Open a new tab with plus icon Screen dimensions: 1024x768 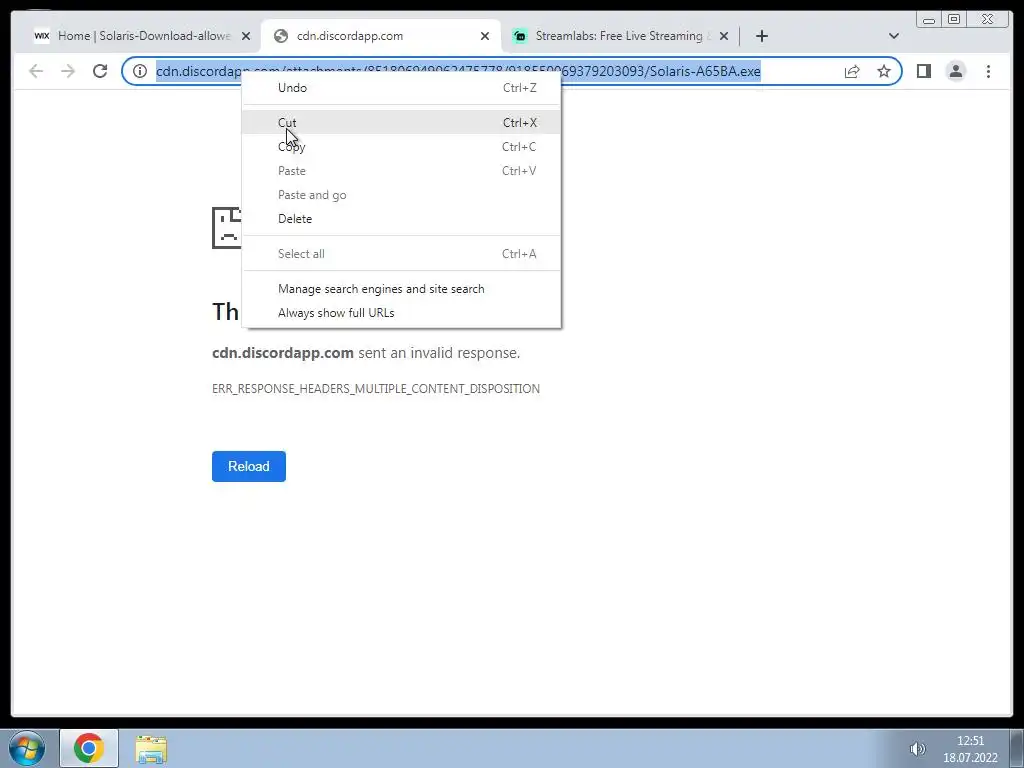(761, 36)
